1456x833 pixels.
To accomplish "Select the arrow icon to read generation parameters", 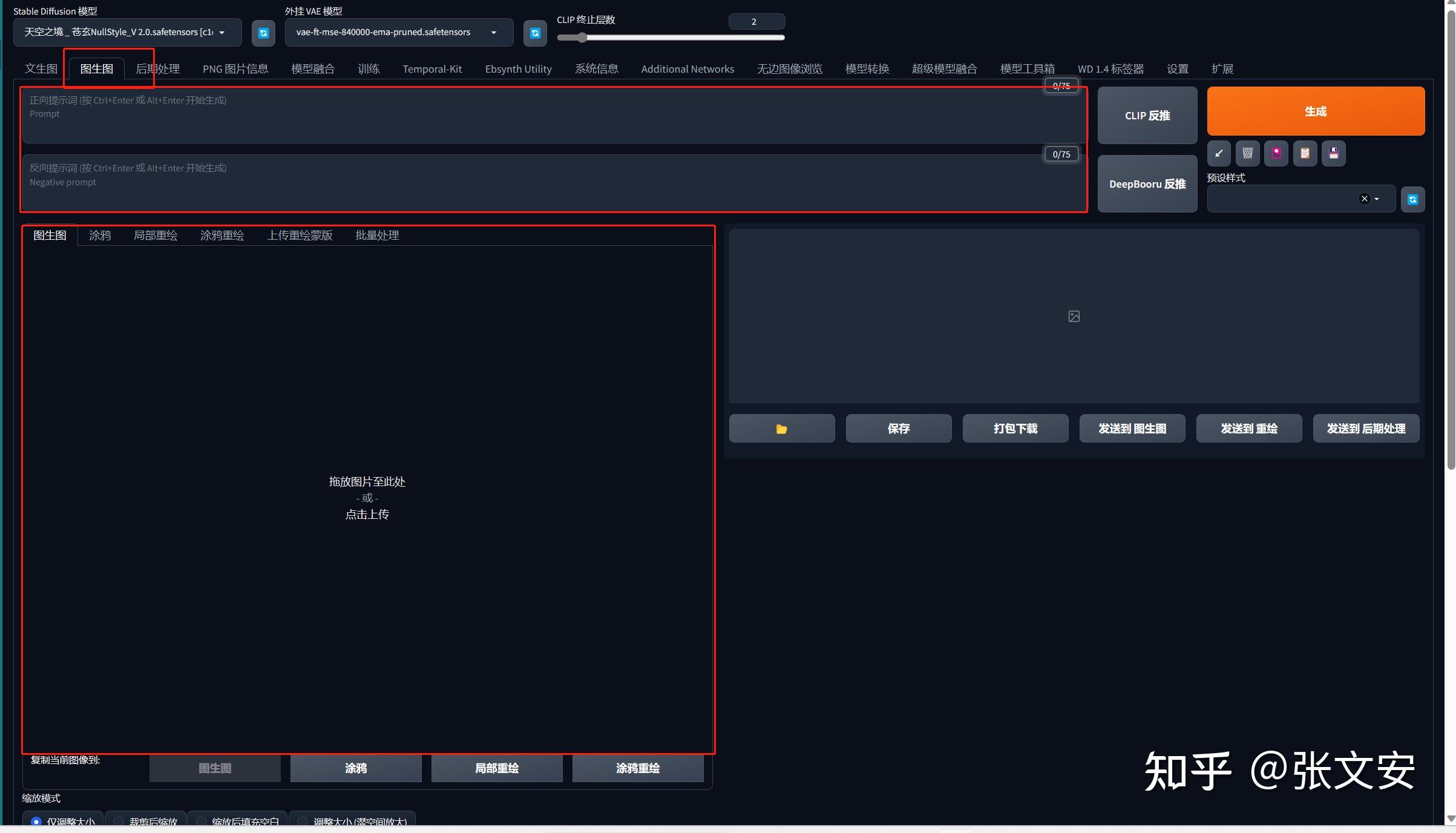I will point(1218,153).
